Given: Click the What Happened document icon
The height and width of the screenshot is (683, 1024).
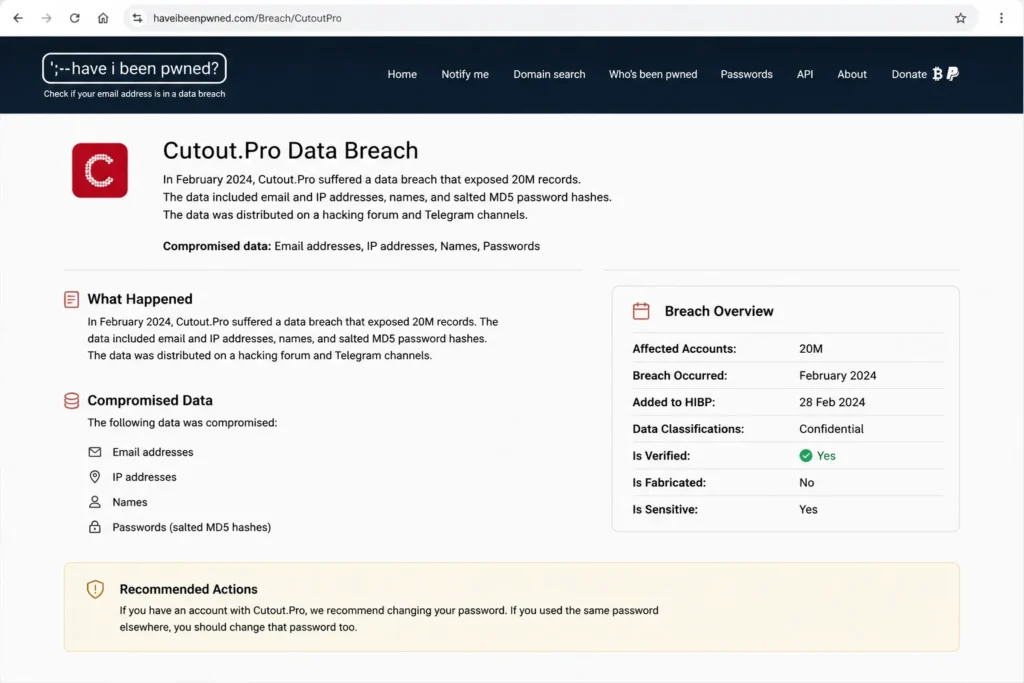Looking at the screenshot, I should [x=72, y=300].
